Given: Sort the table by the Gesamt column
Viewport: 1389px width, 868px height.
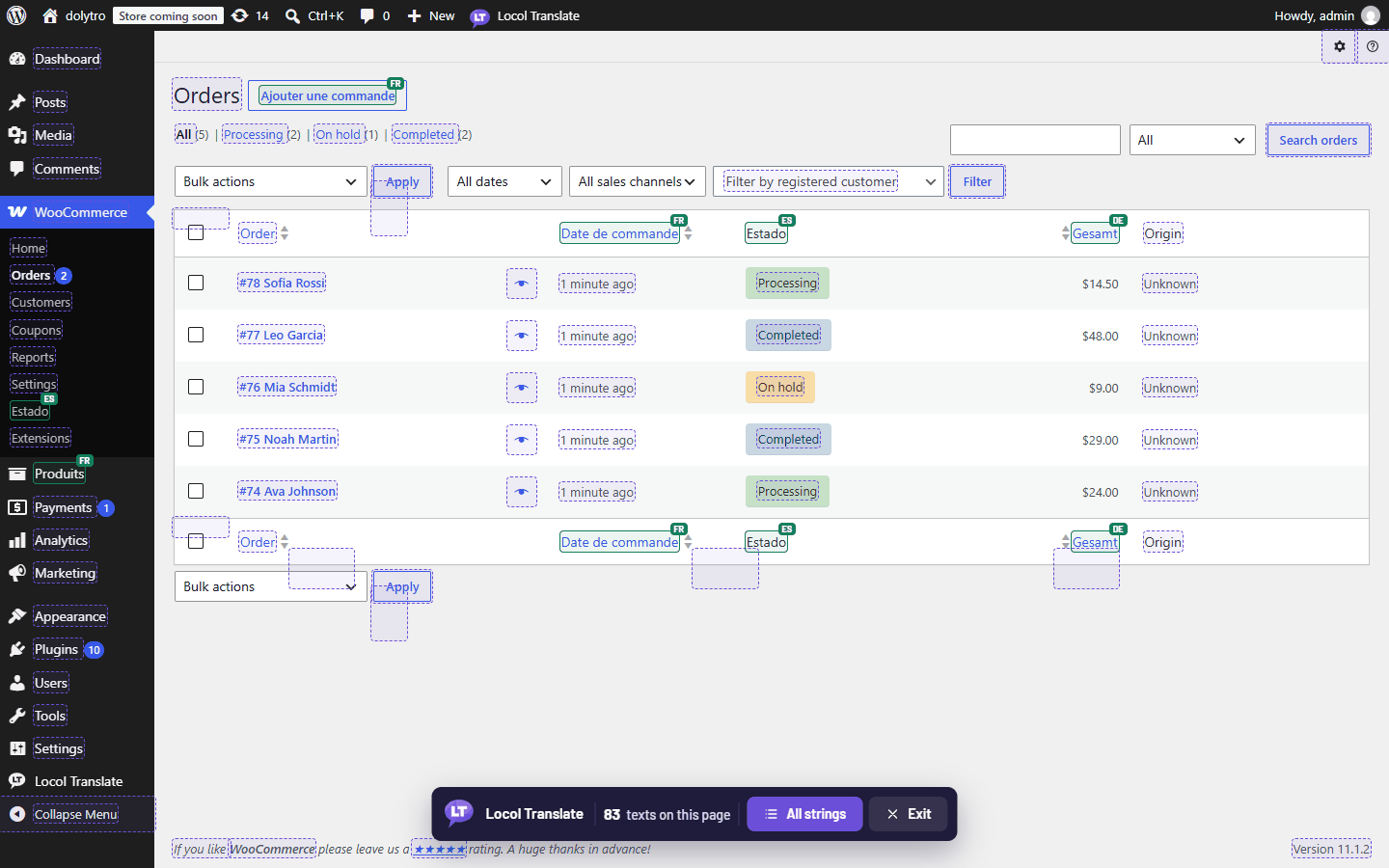Looking at the screenshot, I should (1095, 233).
